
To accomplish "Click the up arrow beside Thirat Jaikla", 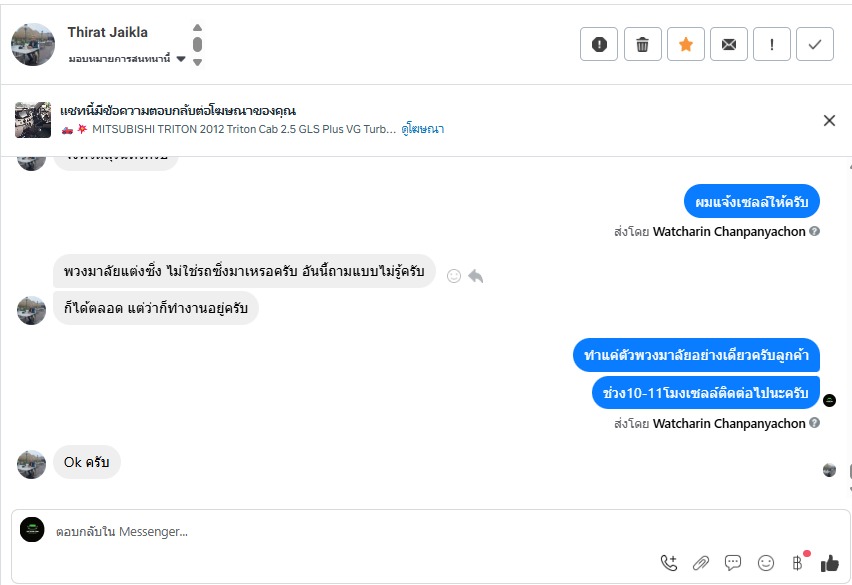I will 198,28.
